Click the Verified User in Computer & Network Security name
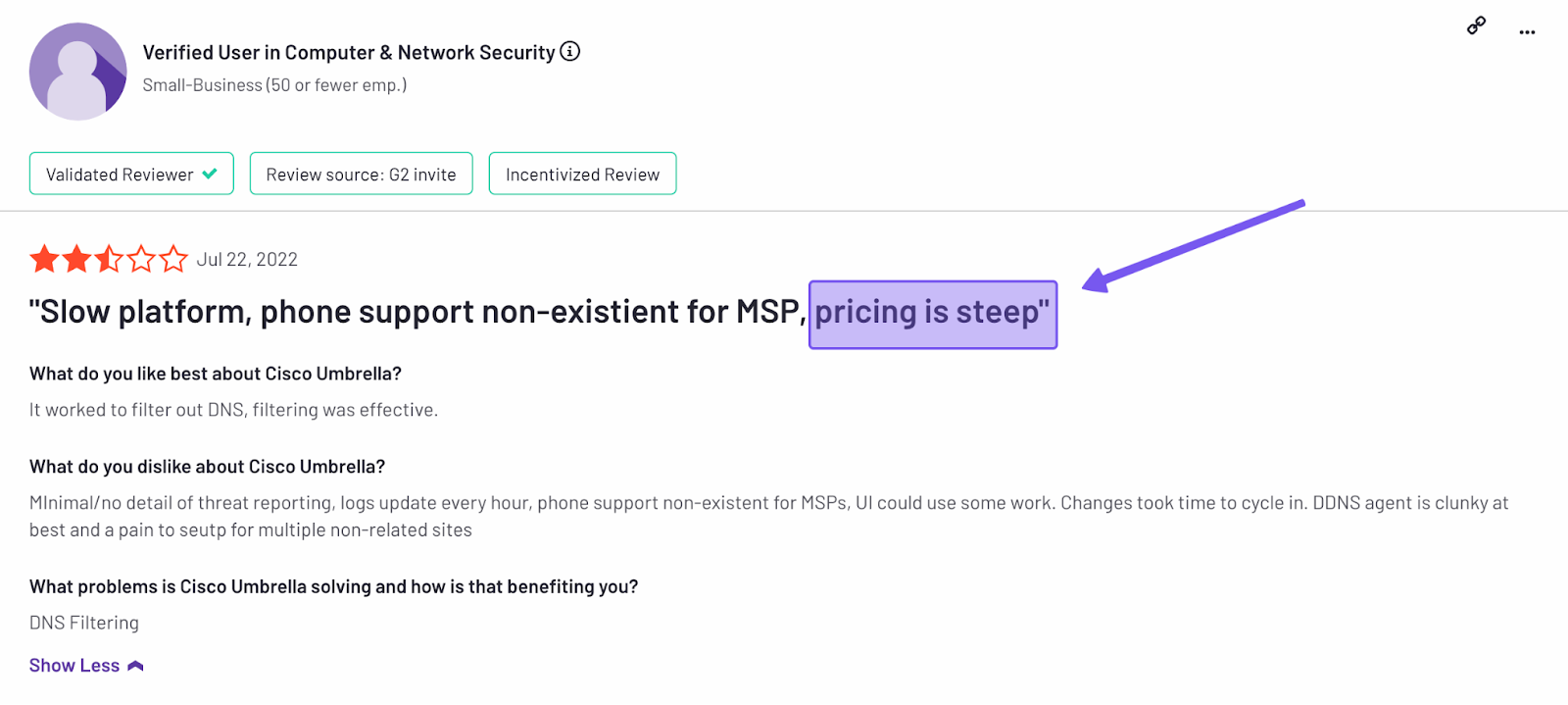 pos(349,53)
